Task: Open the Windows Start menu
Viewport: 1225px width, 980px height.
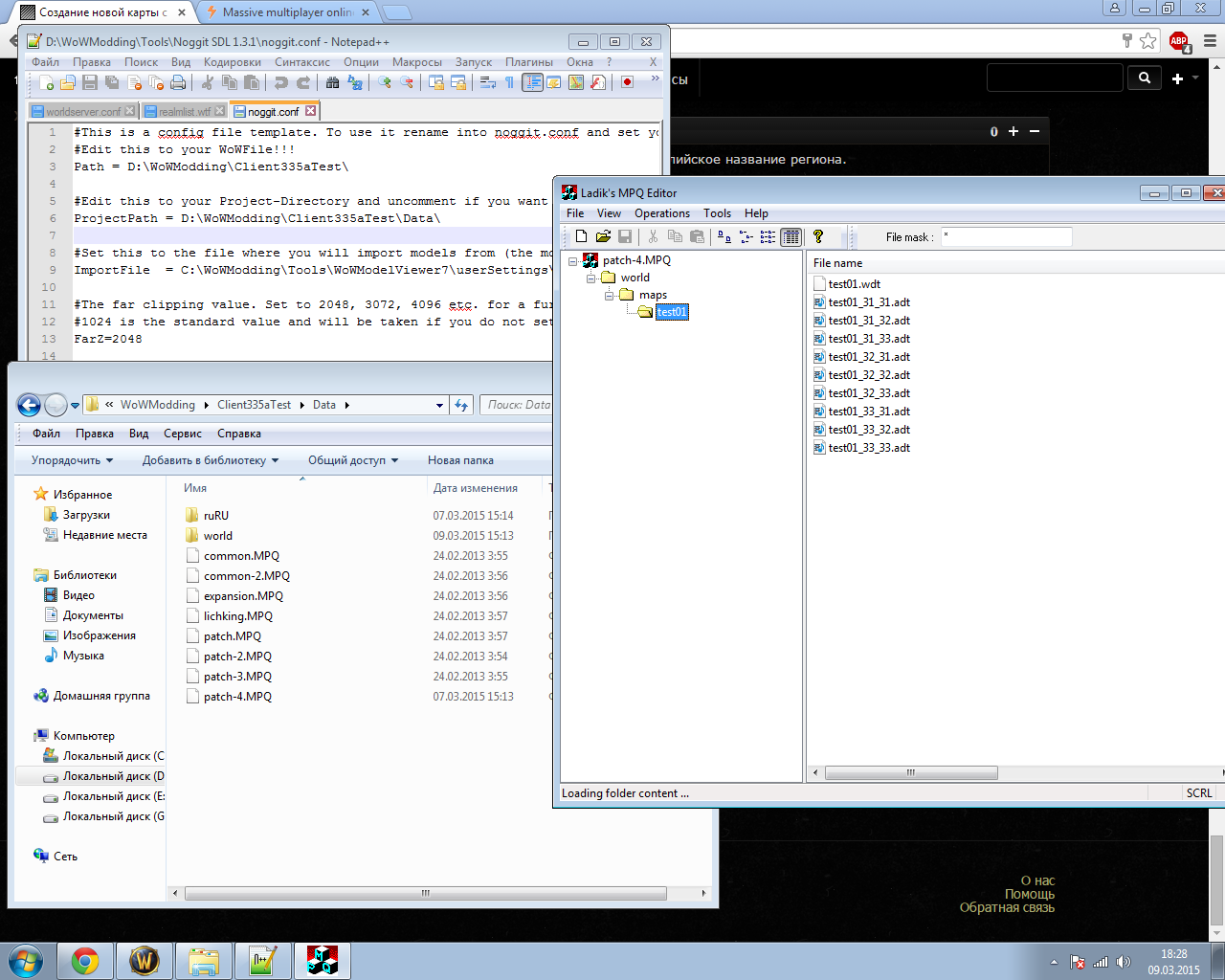Action: click(x=25, y=960)
